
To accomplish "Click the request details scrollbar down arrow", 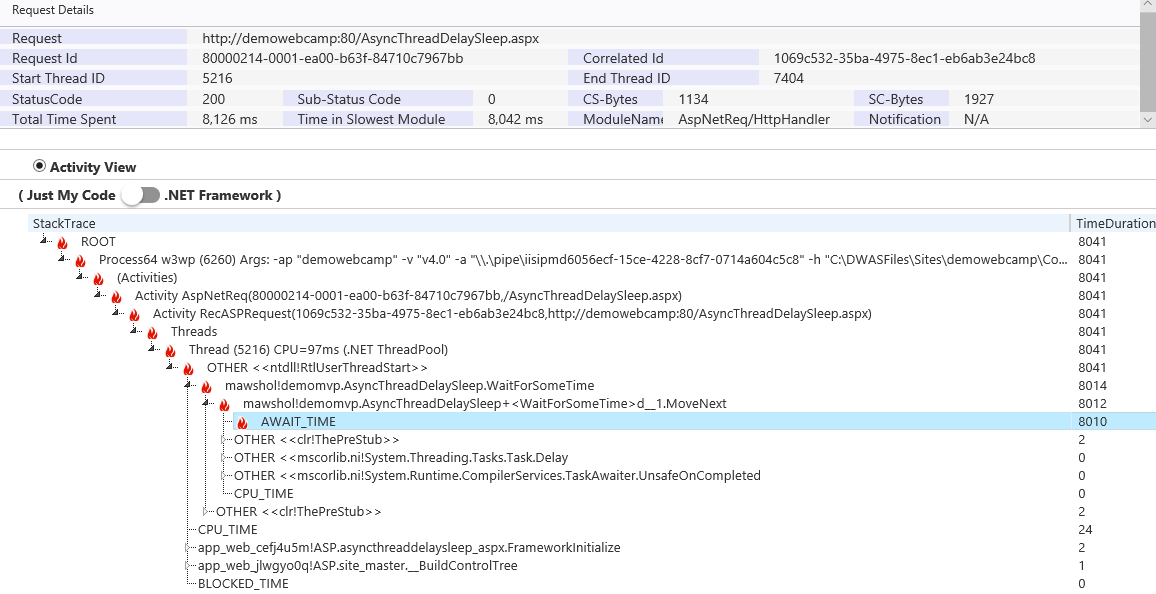I will pyautogui.click(x=1148, y=119).
